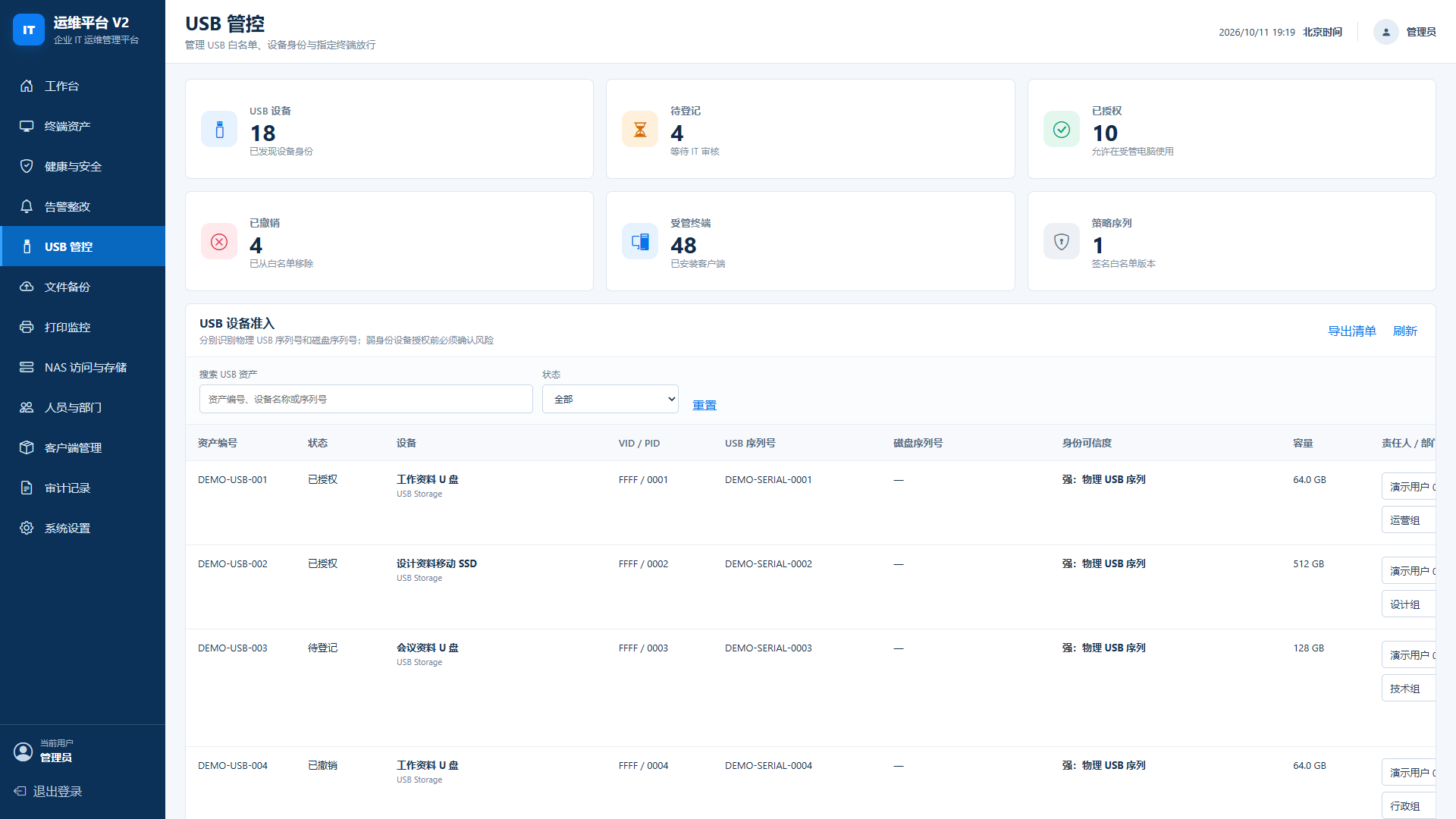Click the 待登记 hourglass icon

point(640,129)
